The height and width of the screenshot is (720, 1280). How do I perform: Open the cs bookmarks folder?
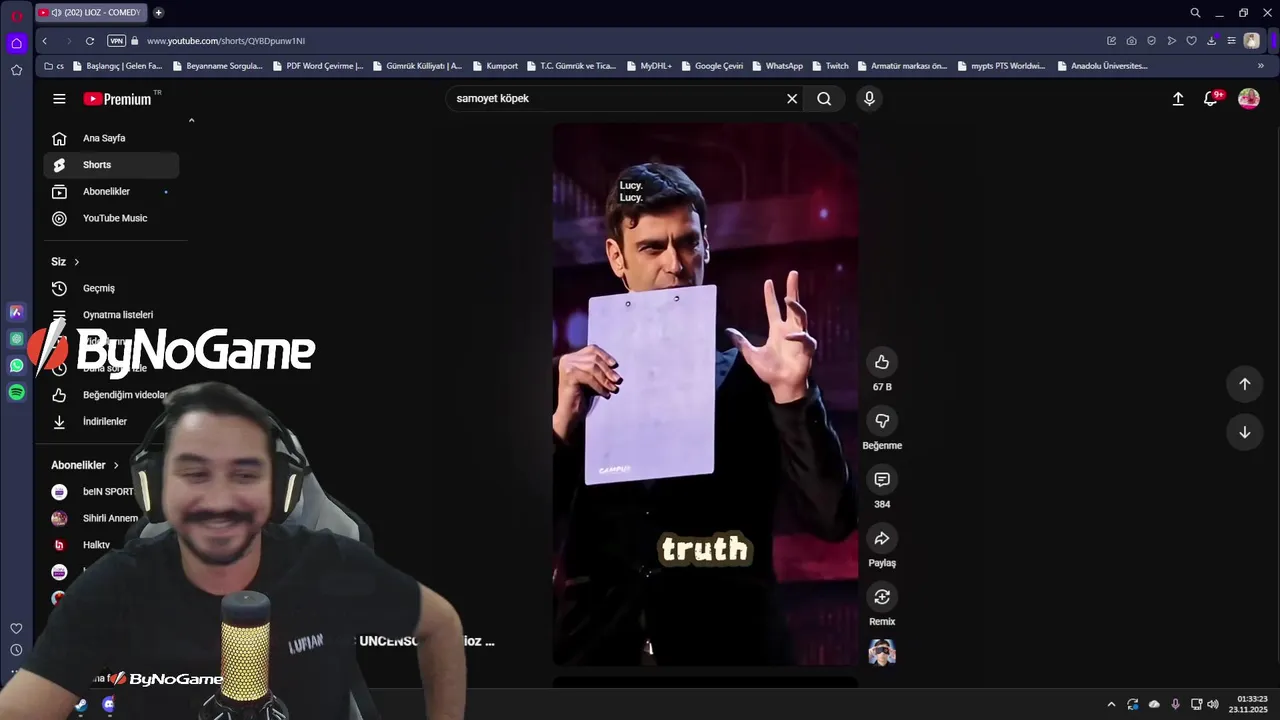(54, 66)
